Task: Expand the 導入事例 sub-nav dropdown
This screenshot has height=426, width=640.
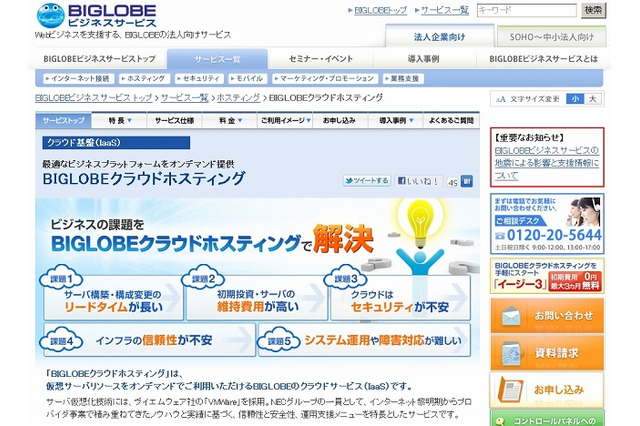Action: [396, 120]
